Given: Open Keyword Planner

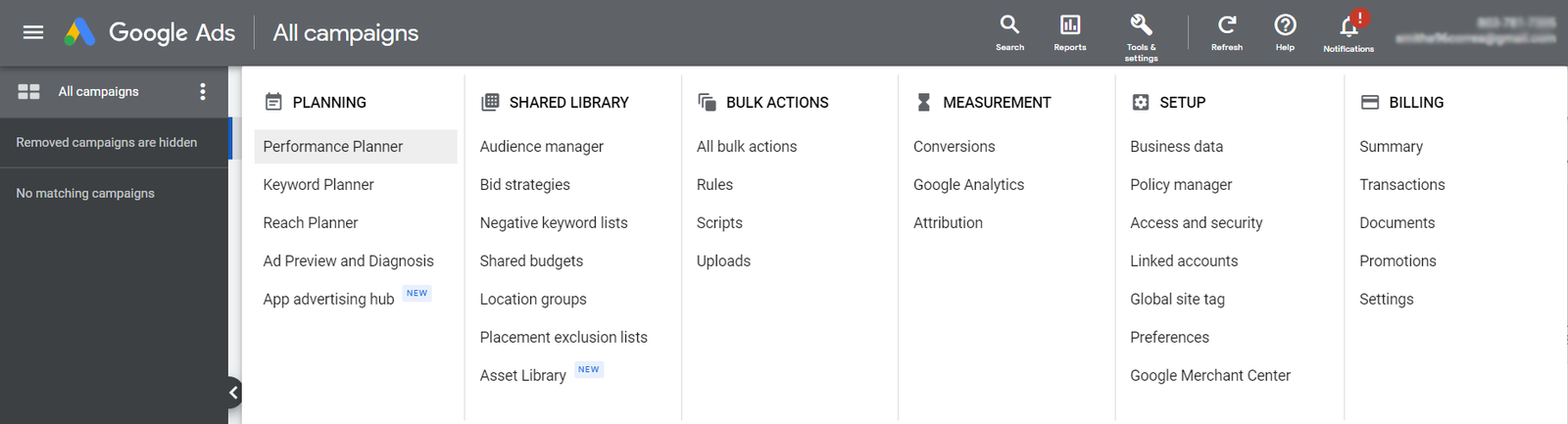Looking at the screenshot, I should [x=318, y=185].
